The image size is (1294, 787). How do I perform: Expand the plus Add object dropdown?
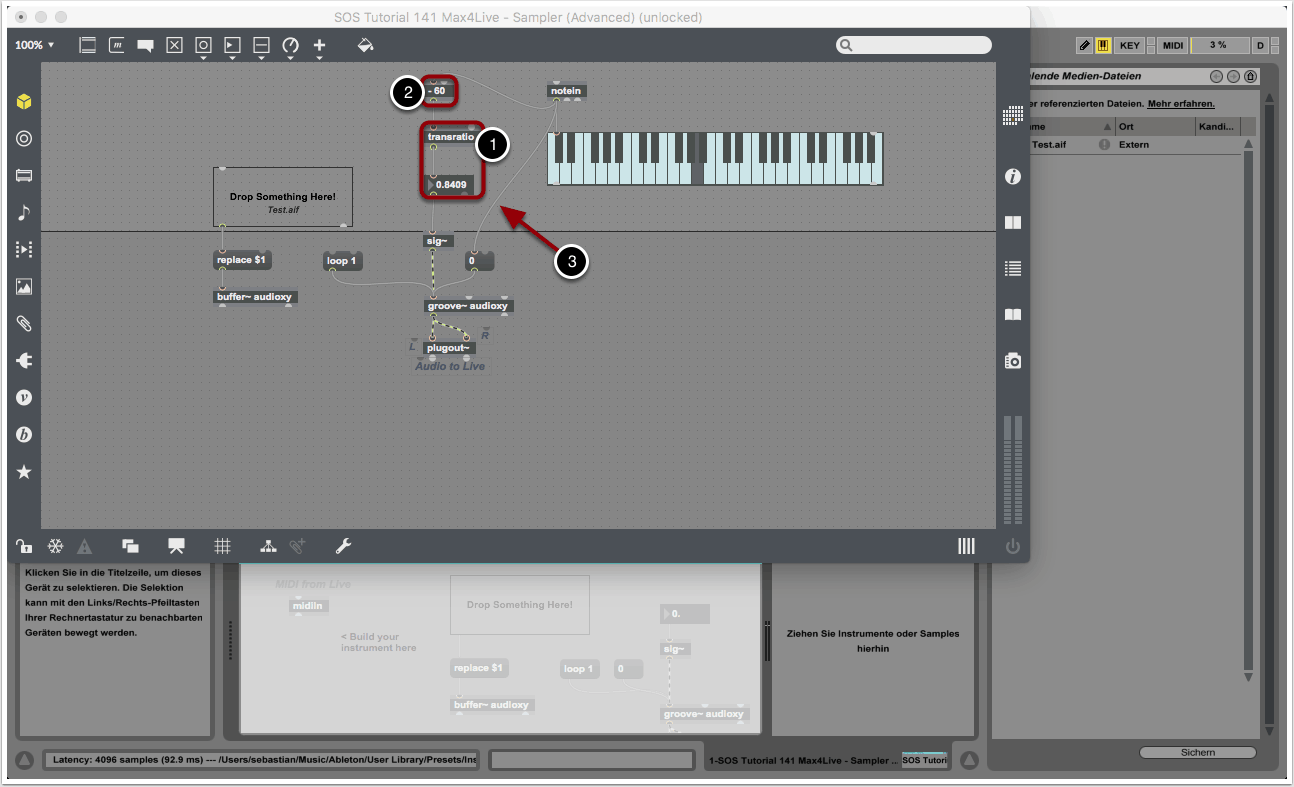click(x=319, y=46)
